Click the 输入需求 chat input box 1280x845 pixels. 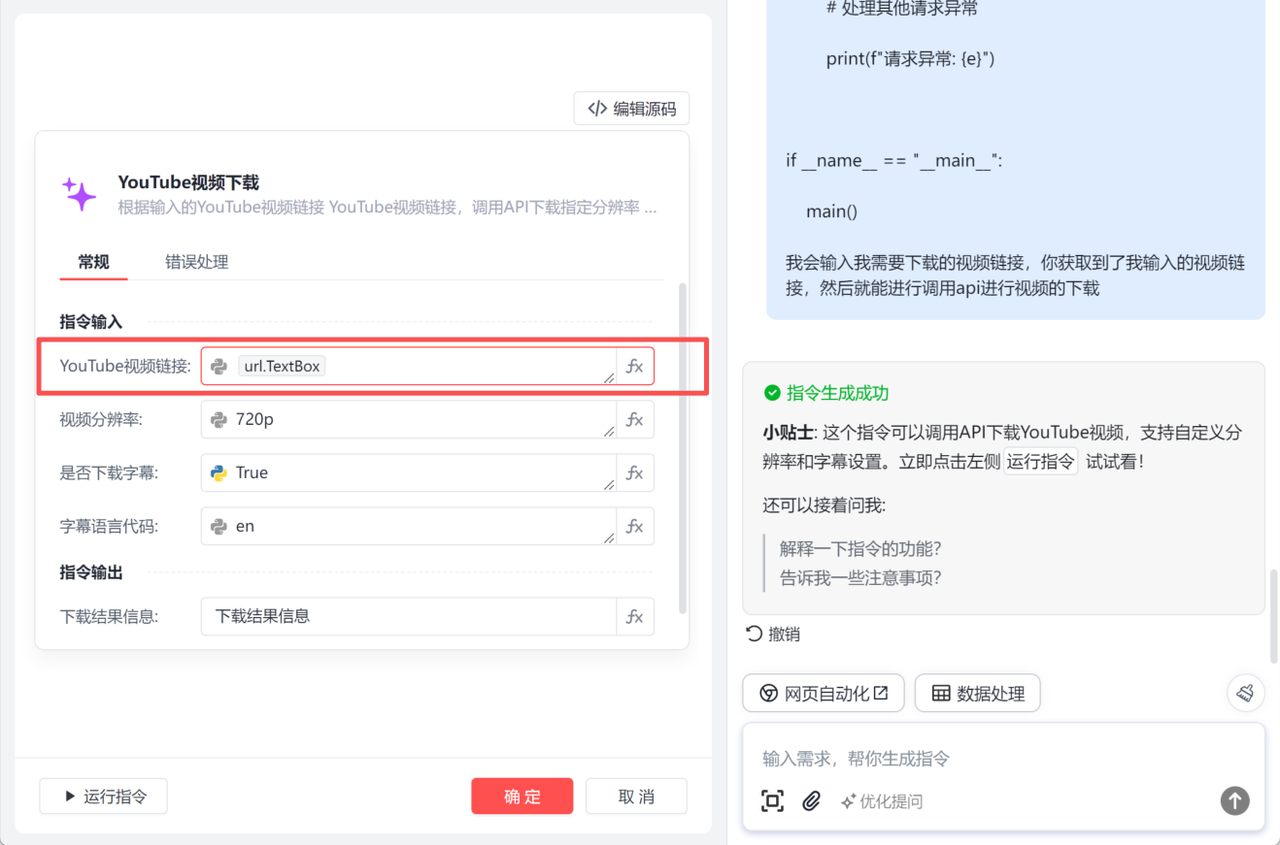tap(1003, 758)
